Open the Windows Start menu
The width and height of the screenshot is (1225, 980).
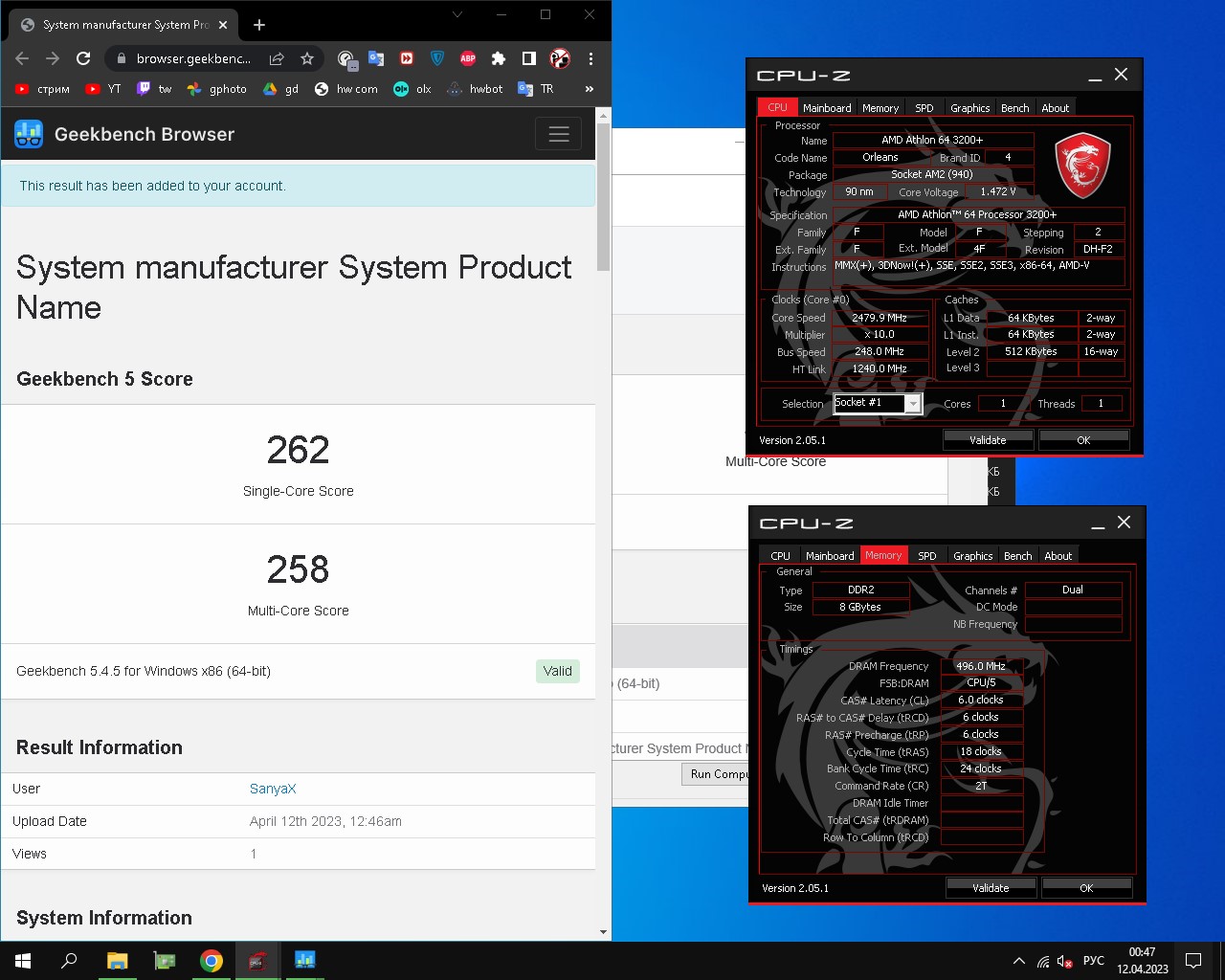[x=23, y=960]
